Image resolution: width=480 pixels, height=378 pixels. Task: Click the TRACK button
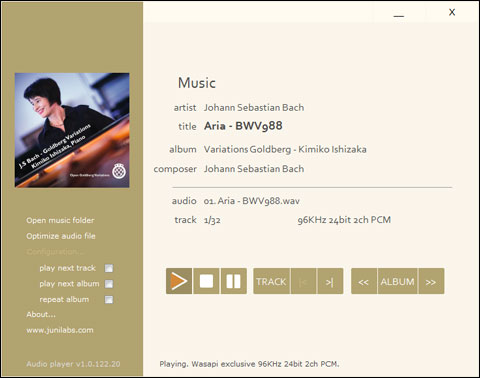click(271, 281)
